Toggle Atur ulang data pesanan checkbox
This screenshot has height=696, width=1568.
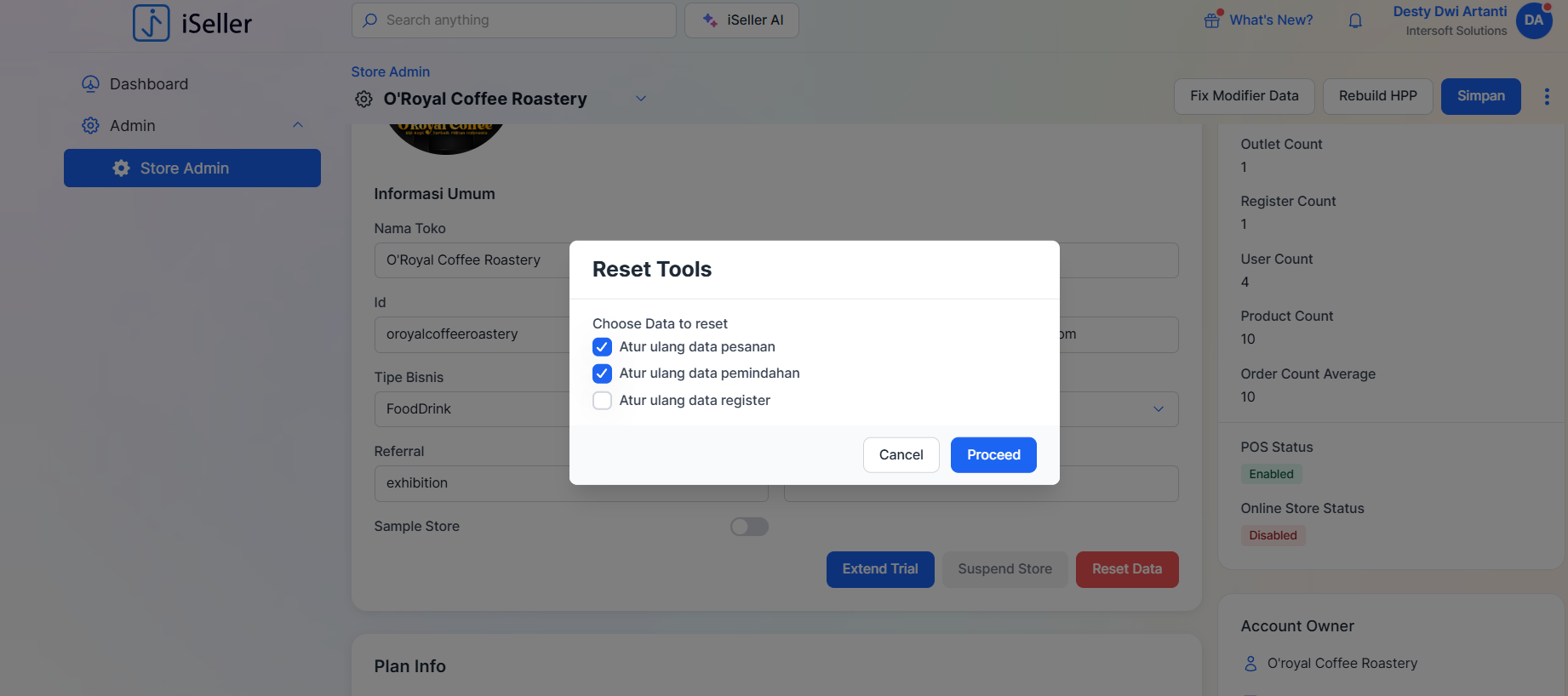pos(602,347)
